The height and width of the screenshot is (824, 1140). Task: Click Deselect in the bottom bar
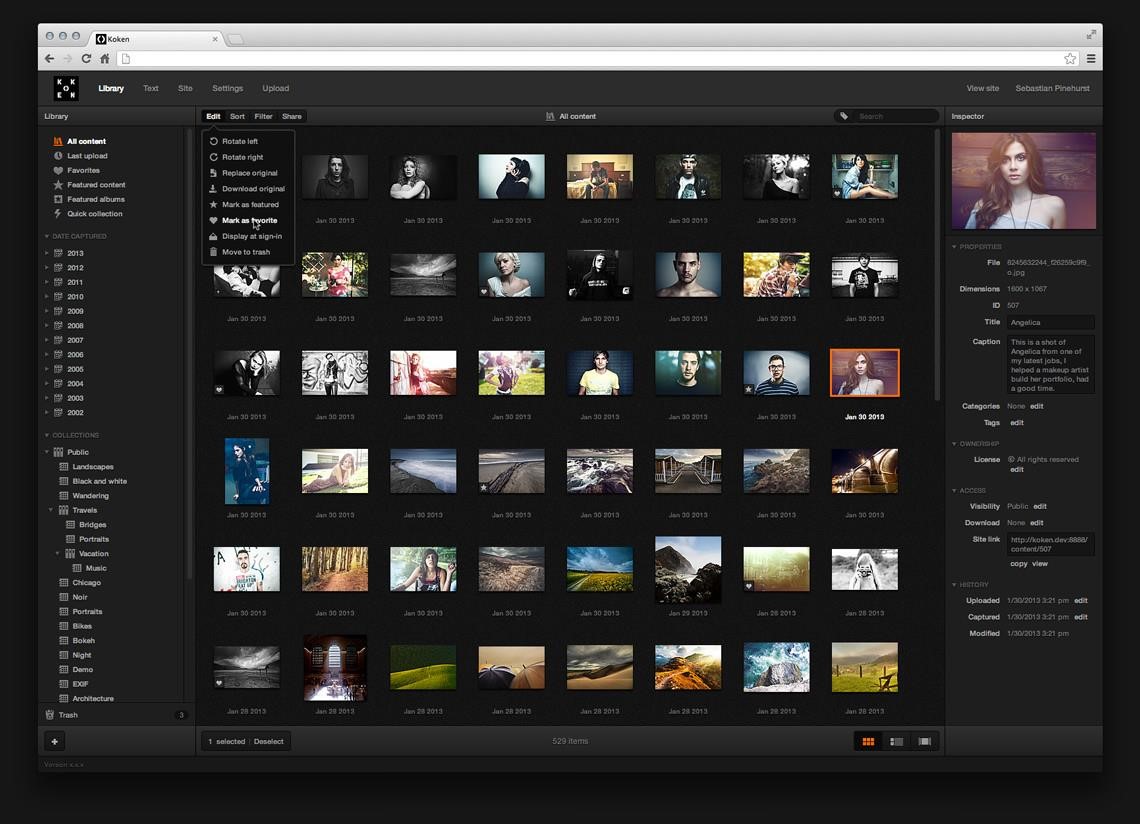point(268,742)
